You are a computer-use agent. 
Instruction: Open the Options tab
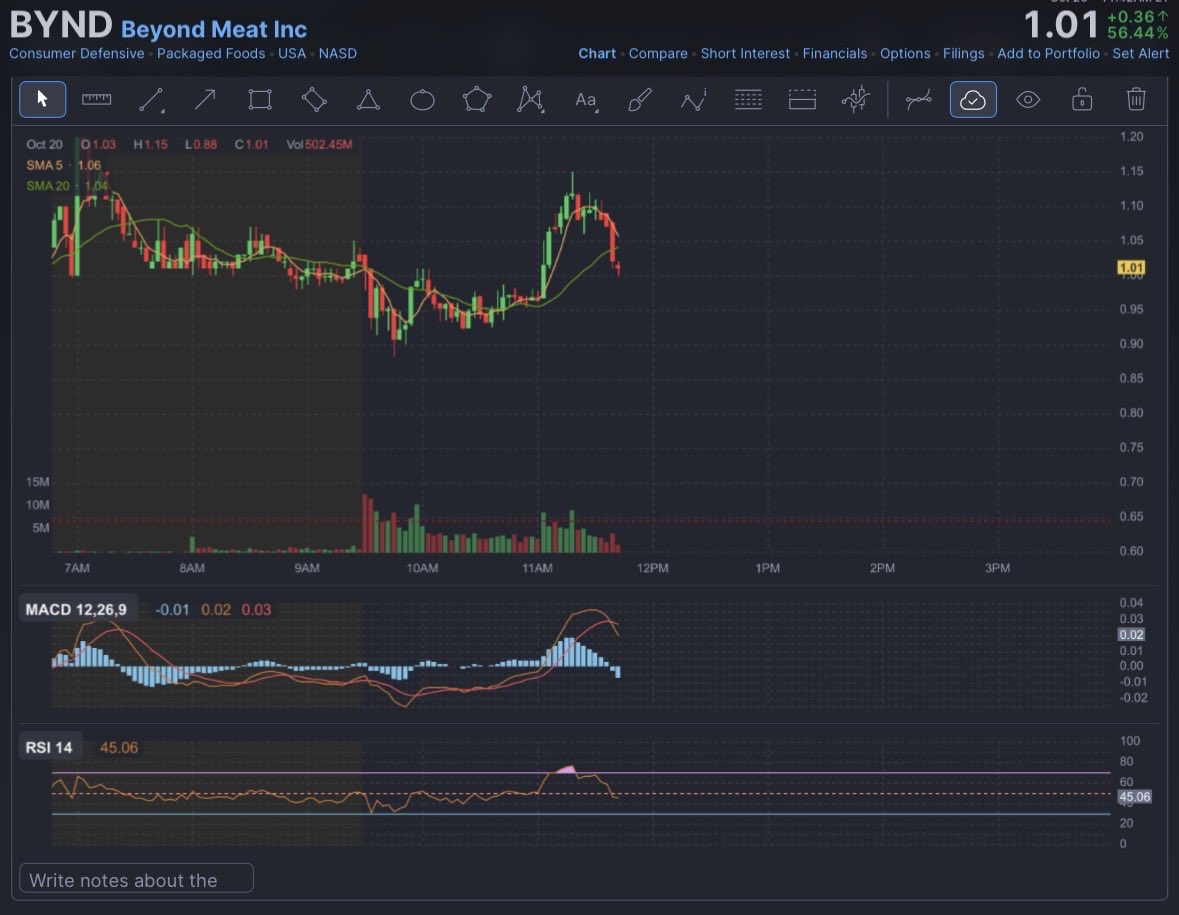click(905, 53)
